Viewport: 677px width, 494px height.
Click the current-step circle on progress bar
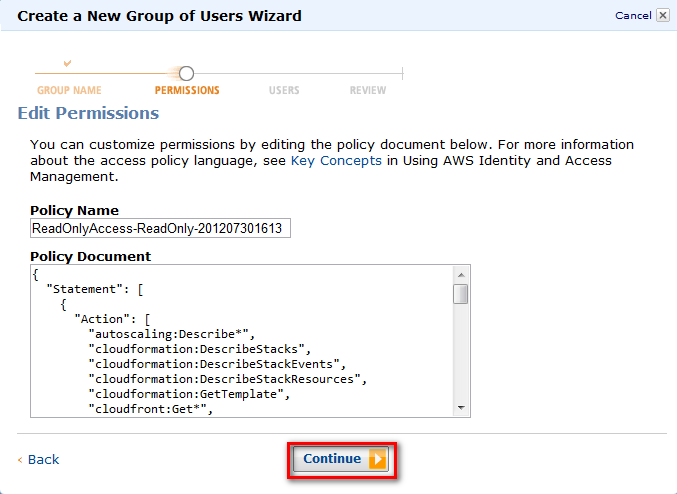(x=187, y=73)
